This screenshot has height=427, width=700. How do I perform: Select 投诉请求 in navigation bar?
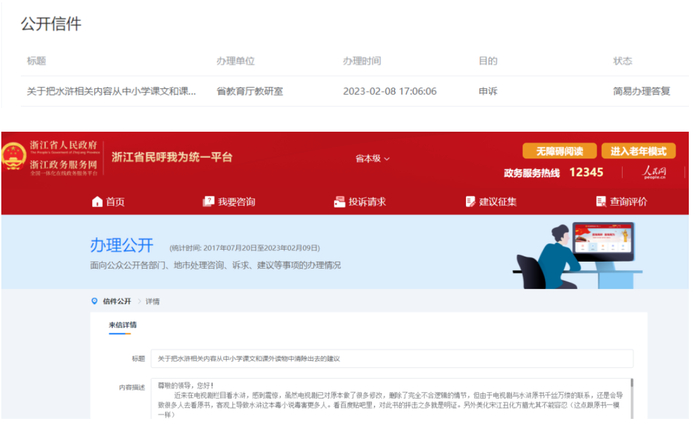point(367,202)
